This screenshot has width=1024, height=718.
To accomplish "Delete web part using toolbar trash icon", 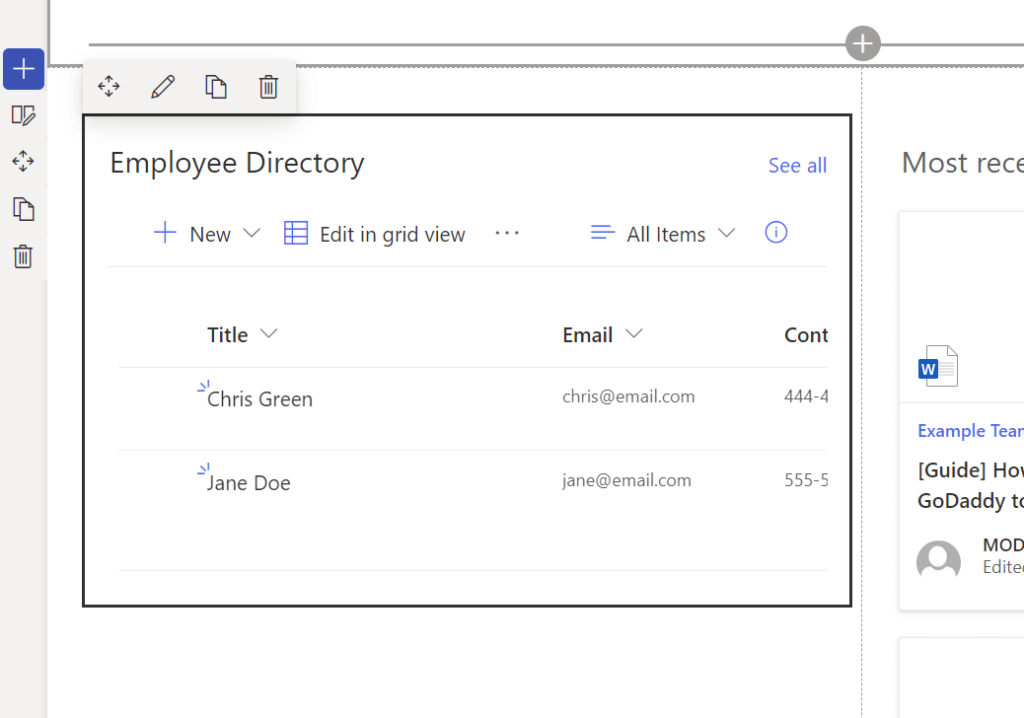I will tap(268, 86).
